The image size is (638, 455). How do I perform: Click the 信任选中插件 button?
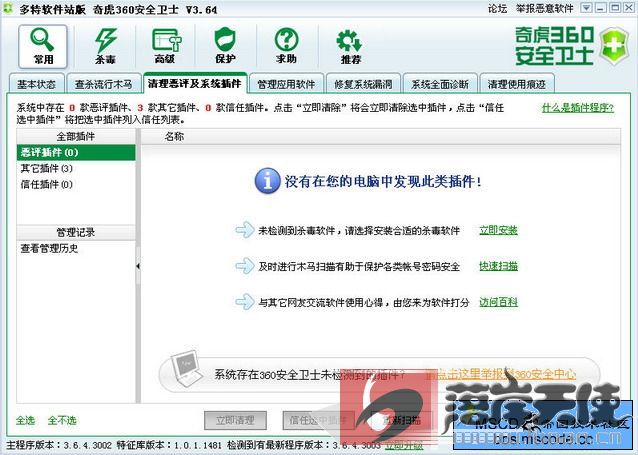point(318,420)
